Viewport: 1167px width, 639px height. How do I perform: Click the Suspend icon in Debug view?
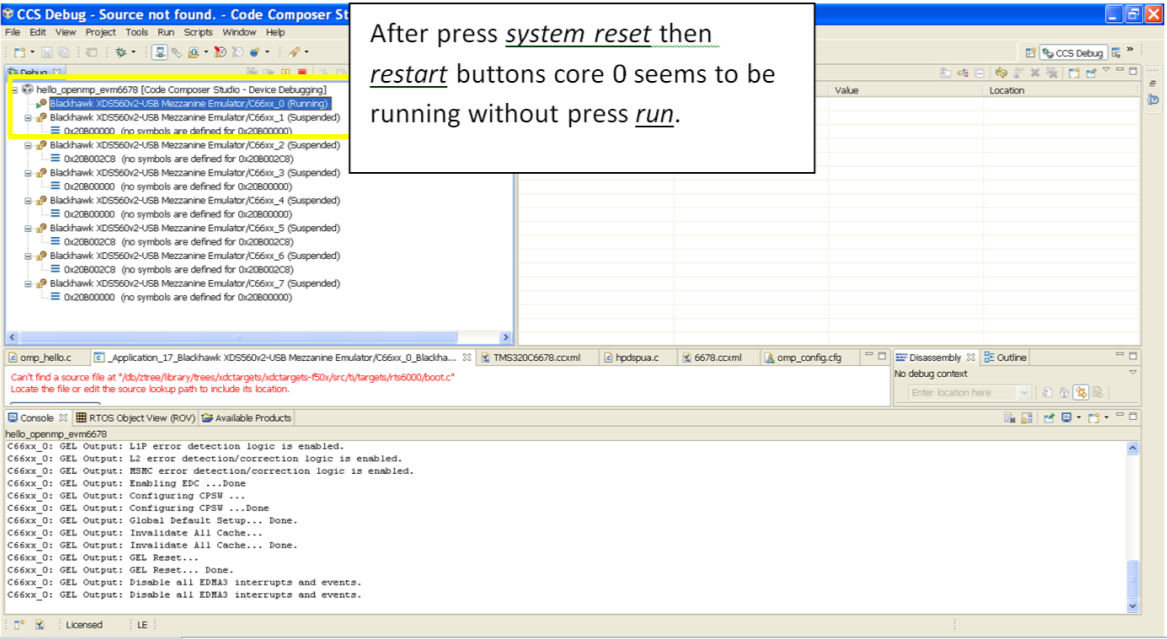285,72
